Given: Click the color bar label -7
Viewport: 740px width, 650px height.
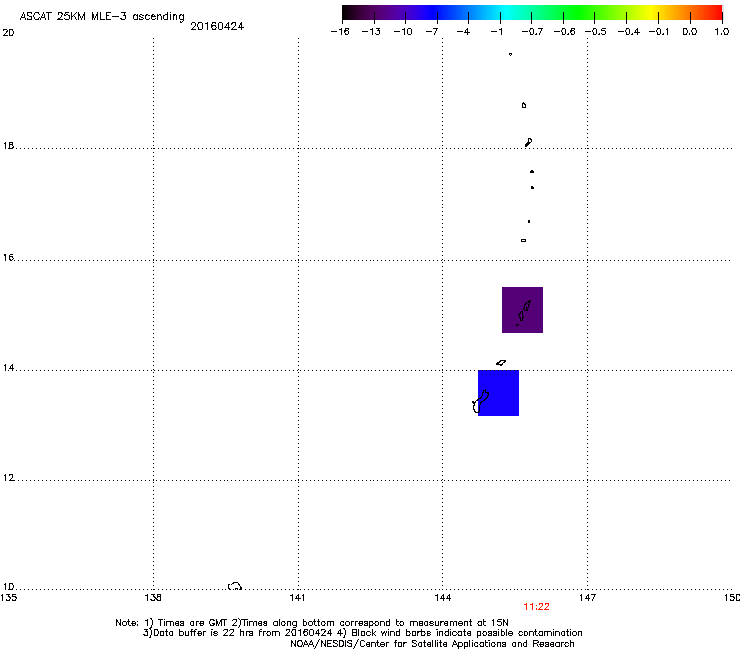Looking at the screenshot, I should [432, 32].
